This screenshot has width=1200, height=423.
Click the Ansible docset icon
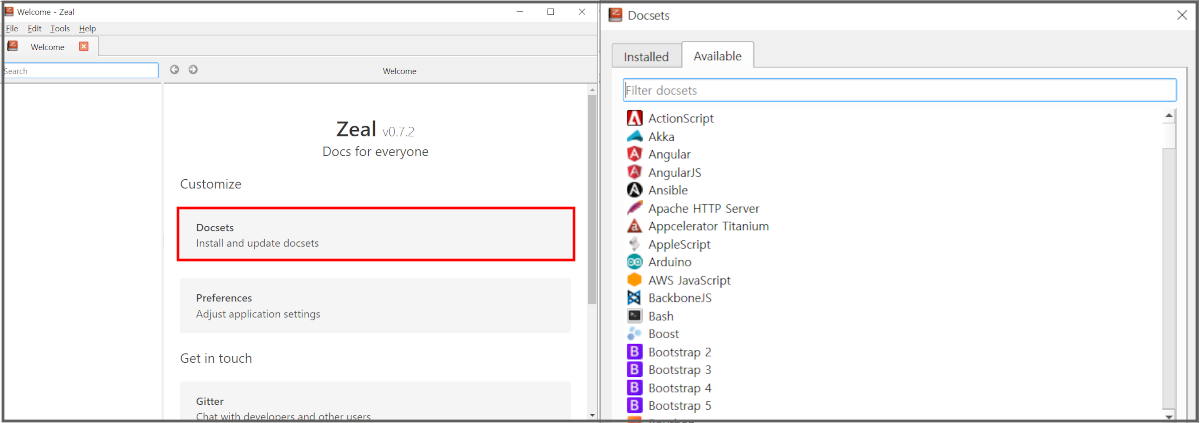click(634, 190)
